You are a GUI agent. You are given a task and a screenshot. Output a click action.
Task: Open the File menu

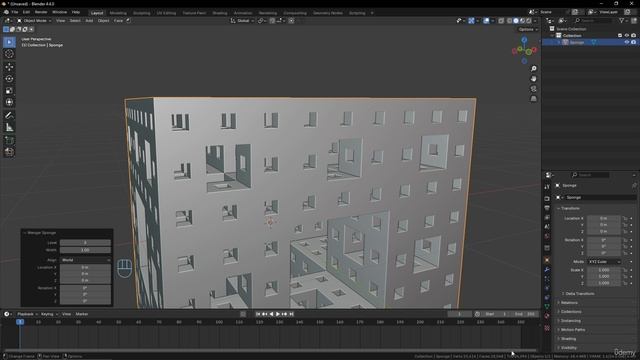click(15, 12)
